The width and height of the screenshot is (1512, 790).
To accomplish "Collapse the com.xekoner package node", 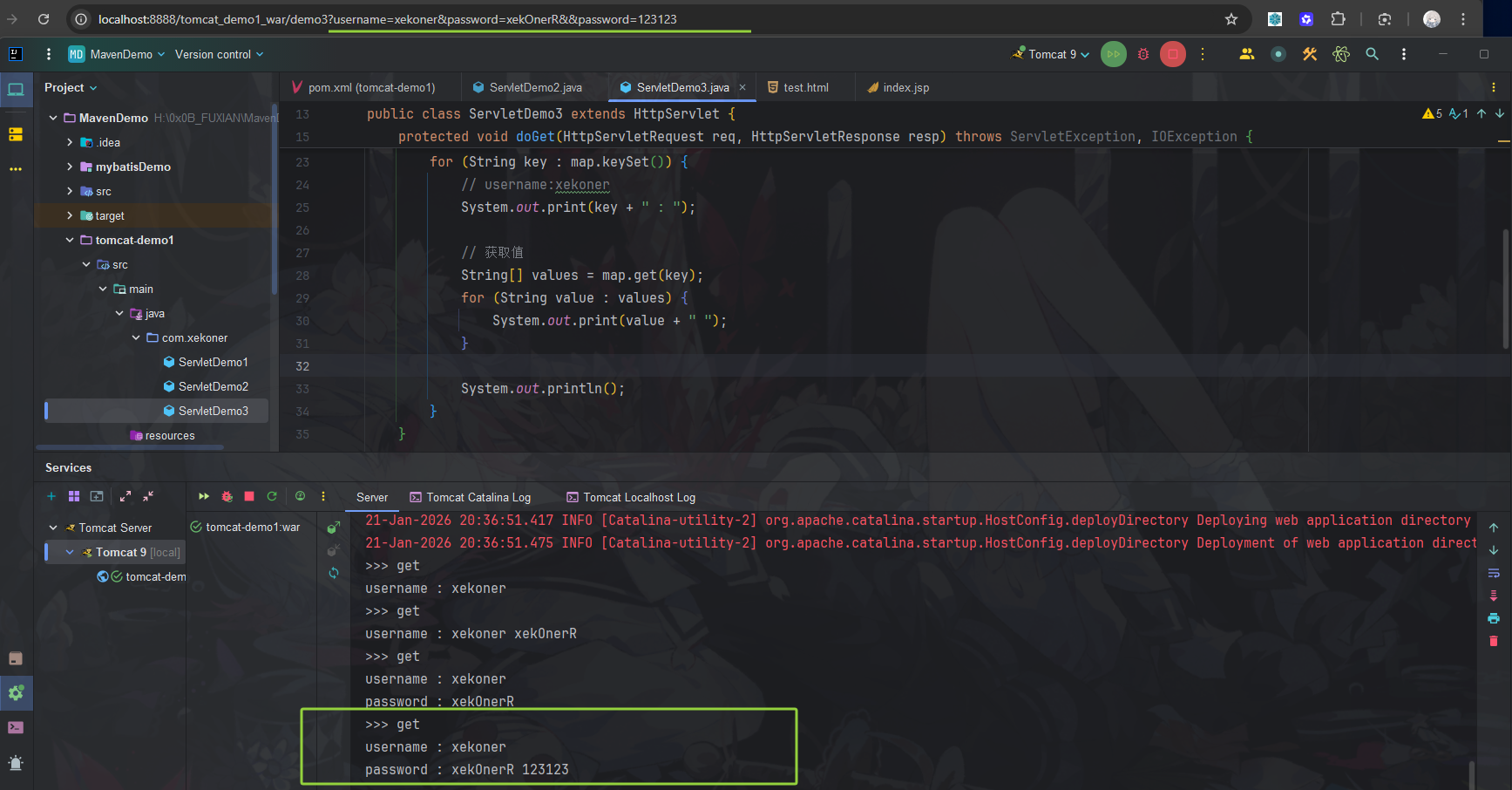I will [135, 337].
